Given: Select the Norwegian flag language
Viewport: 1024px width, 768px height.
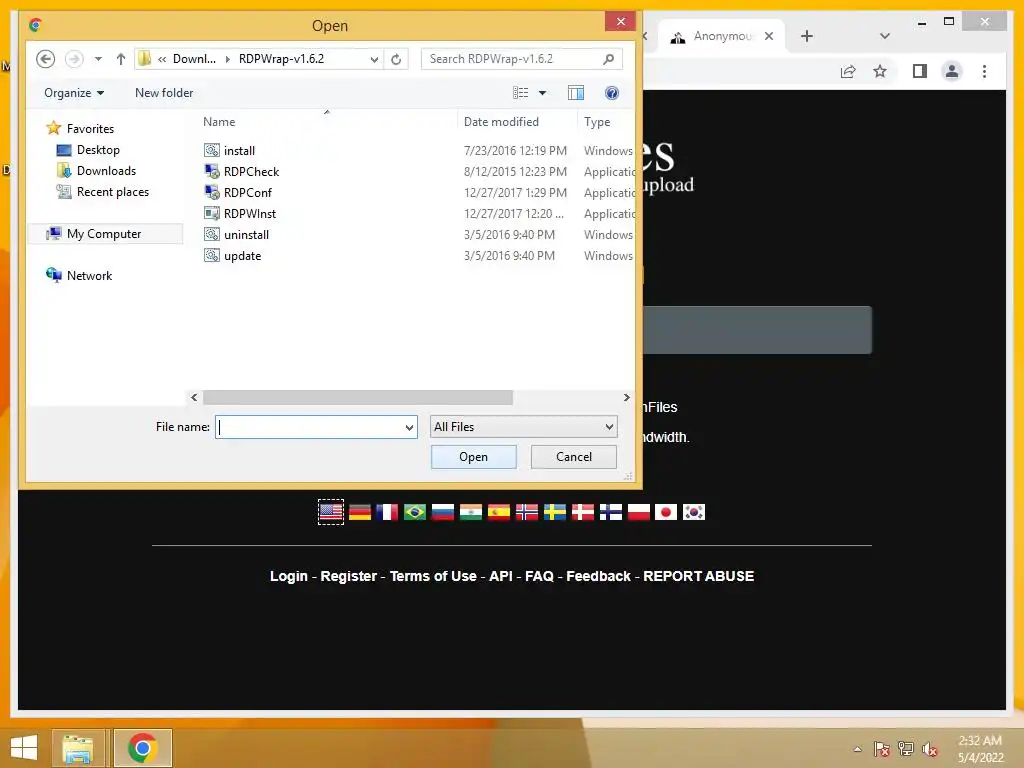Looking at the screenshot, I should (527, 512).
